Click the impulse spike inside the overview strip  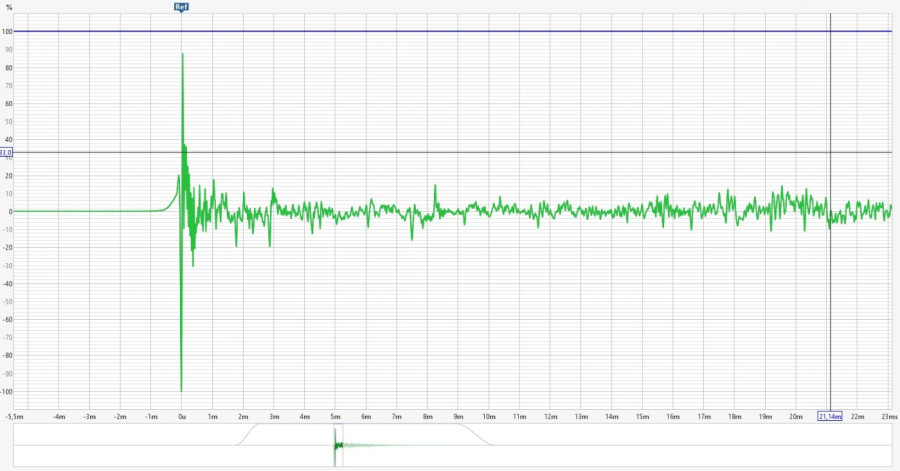tap(335, 445)
